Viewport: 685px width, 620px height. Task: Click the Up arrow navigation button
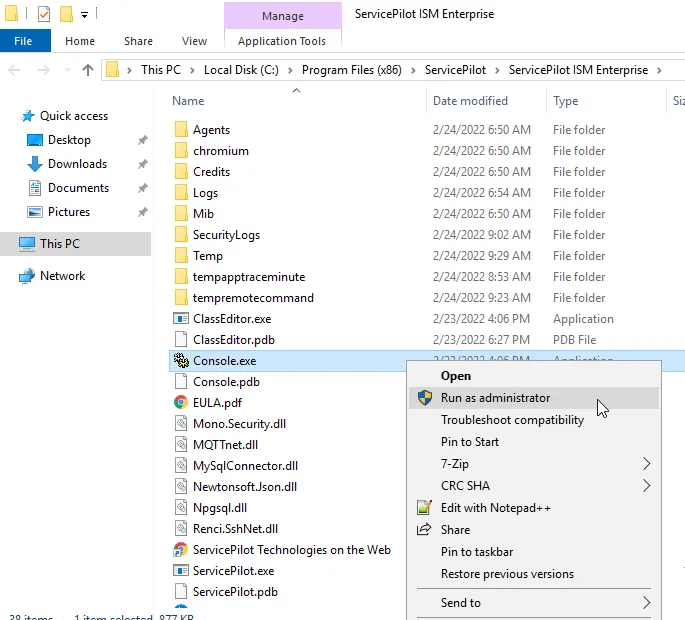(x=88, y=70)
